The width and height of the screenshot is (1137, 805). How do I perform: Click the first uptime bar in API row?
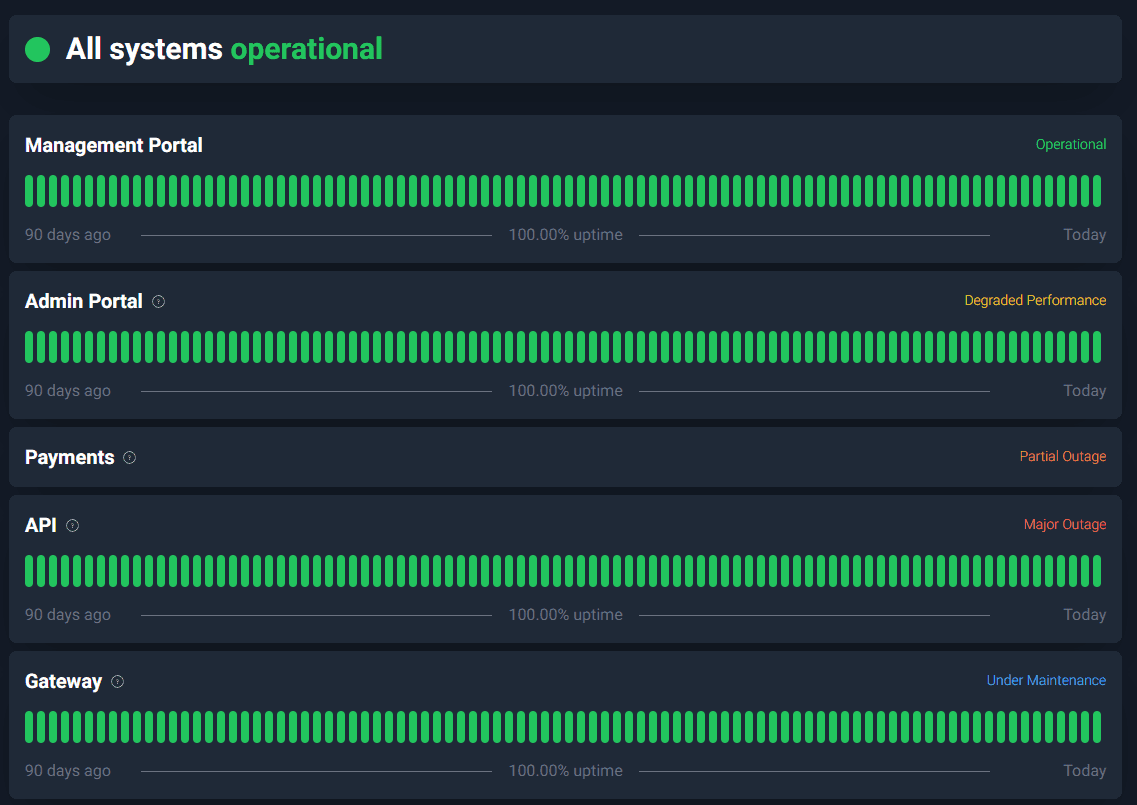click(30, 570)
